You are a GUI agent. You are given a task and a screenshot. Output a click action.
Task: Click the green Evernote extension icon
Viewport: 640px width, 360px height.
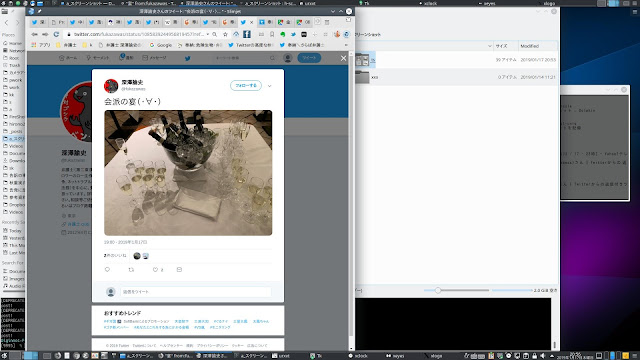coord(282,34)
